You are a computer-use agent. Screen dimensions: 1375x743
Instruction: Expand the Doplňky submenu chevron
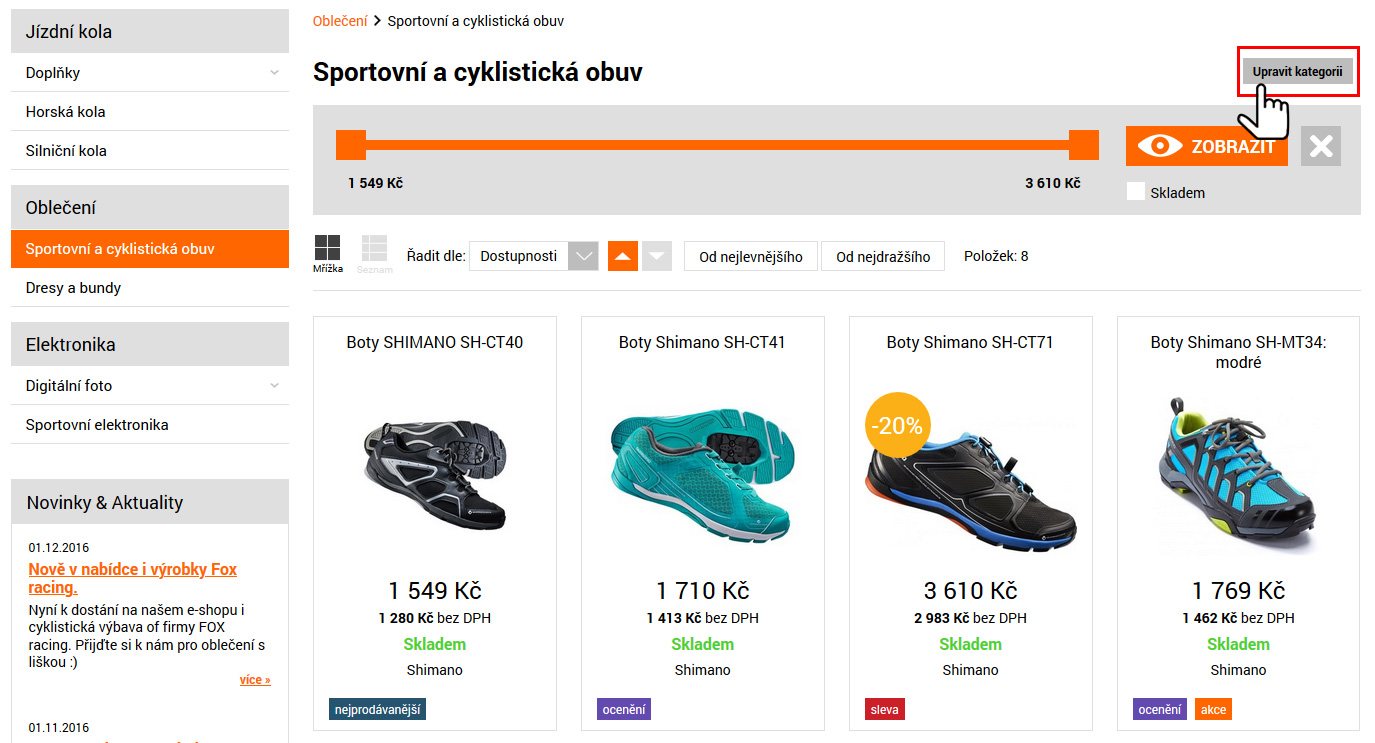tap(274, 72)
